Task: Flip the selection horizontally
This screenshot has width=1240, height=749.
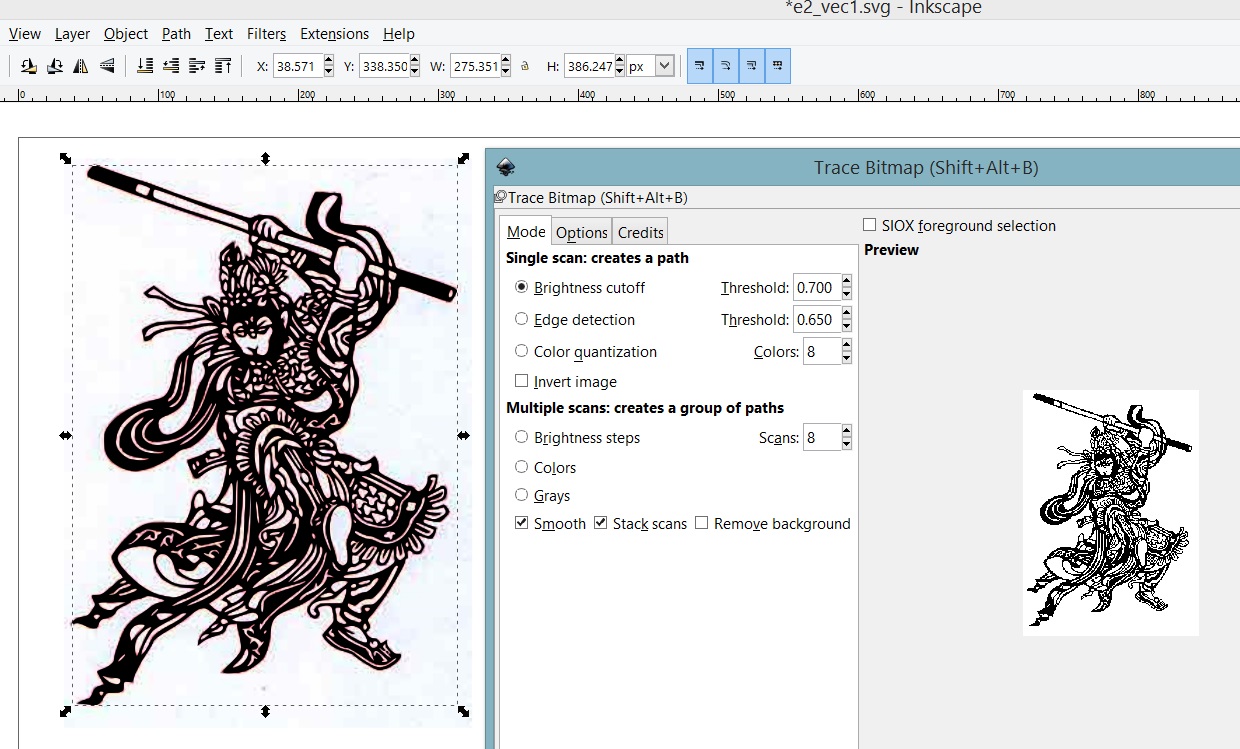Action: (81, 66)
